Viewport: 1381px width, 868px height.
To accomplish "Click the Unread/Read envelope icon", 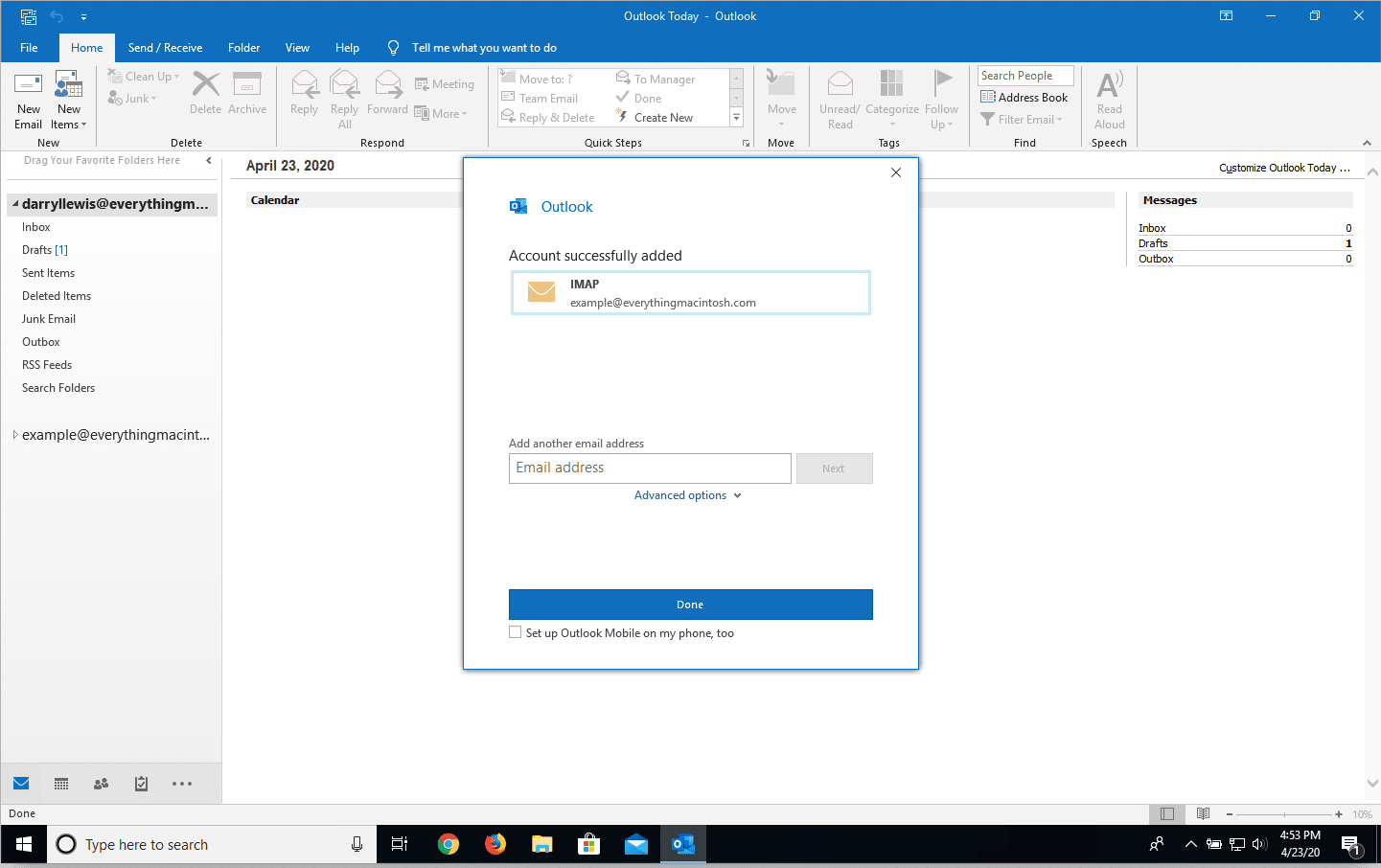I will (840, 84).
